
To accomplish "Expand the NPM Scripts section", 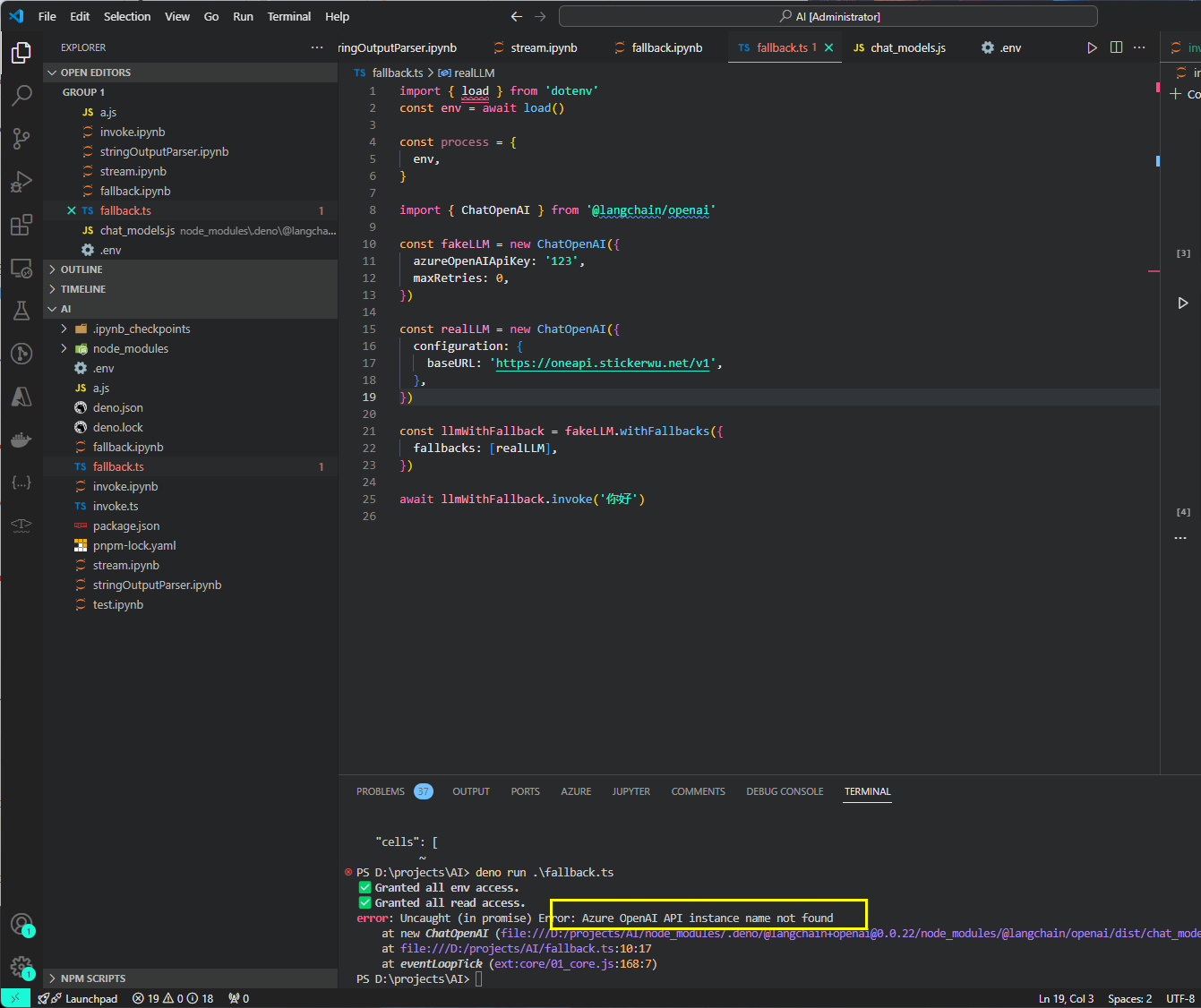I will click(190, 978).
